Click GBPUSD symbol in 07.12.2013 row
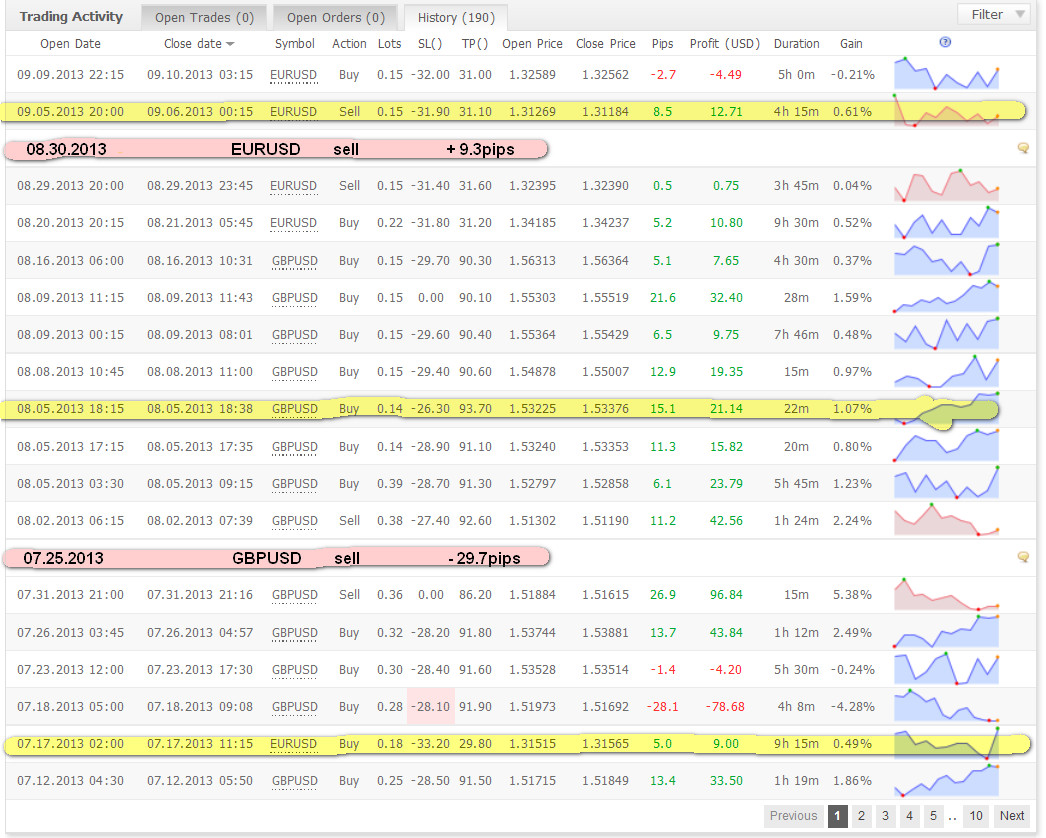This screenshot has width=1046, height=838. 295,781
